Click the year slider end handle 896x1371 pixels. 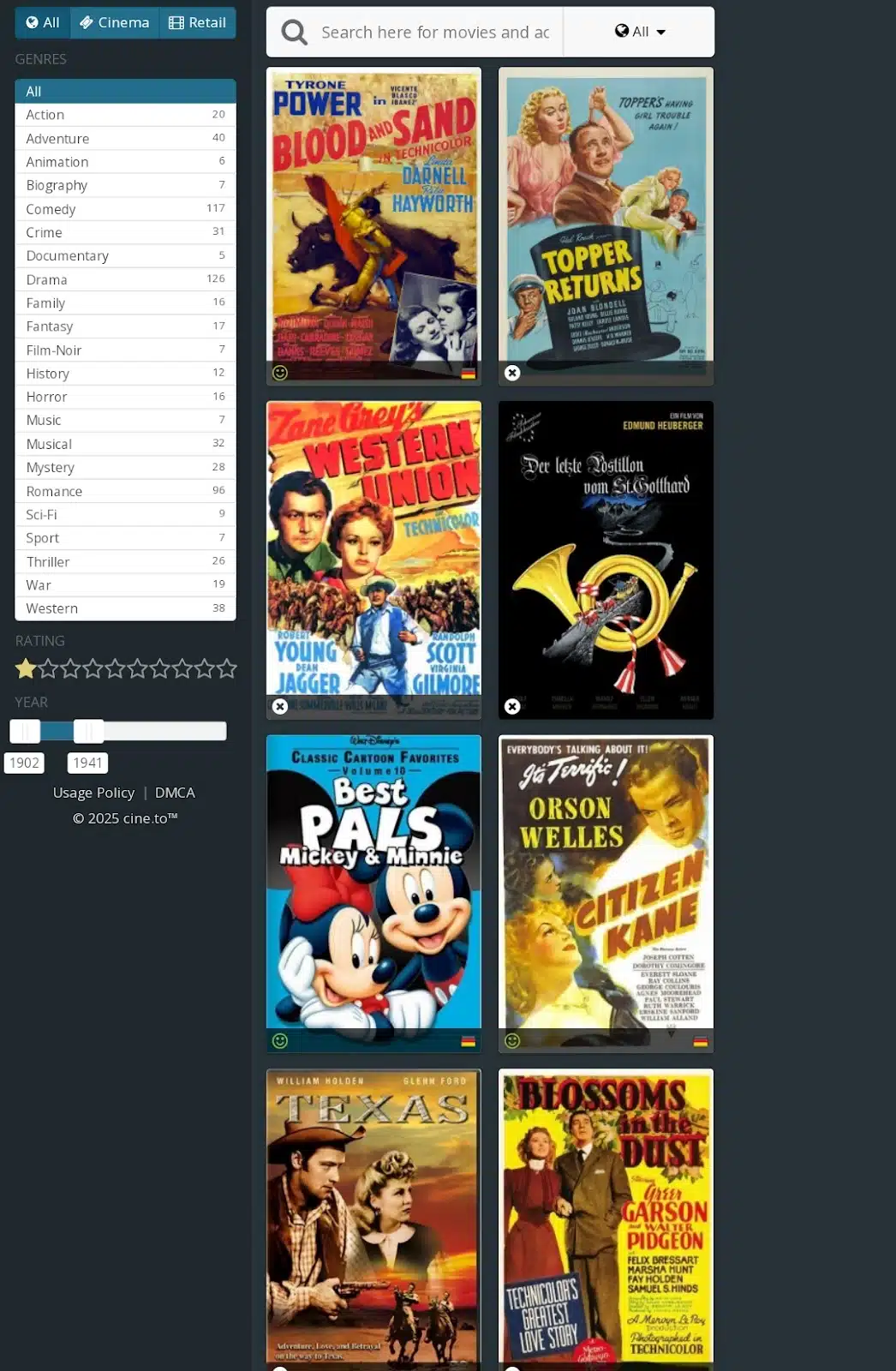pos(88,731)
